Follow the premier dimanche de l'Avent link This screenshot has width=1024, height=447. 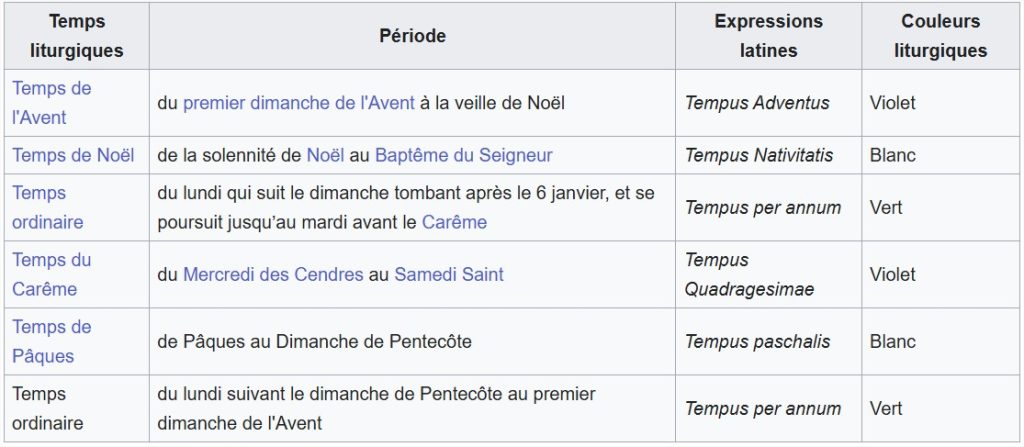(x=298, y=103)
